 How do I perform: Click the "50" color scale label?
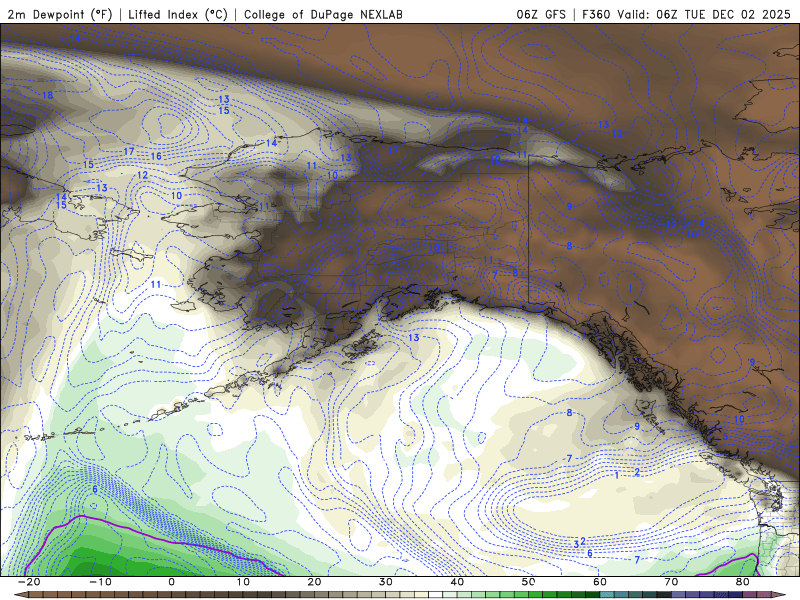pos(529,582)
